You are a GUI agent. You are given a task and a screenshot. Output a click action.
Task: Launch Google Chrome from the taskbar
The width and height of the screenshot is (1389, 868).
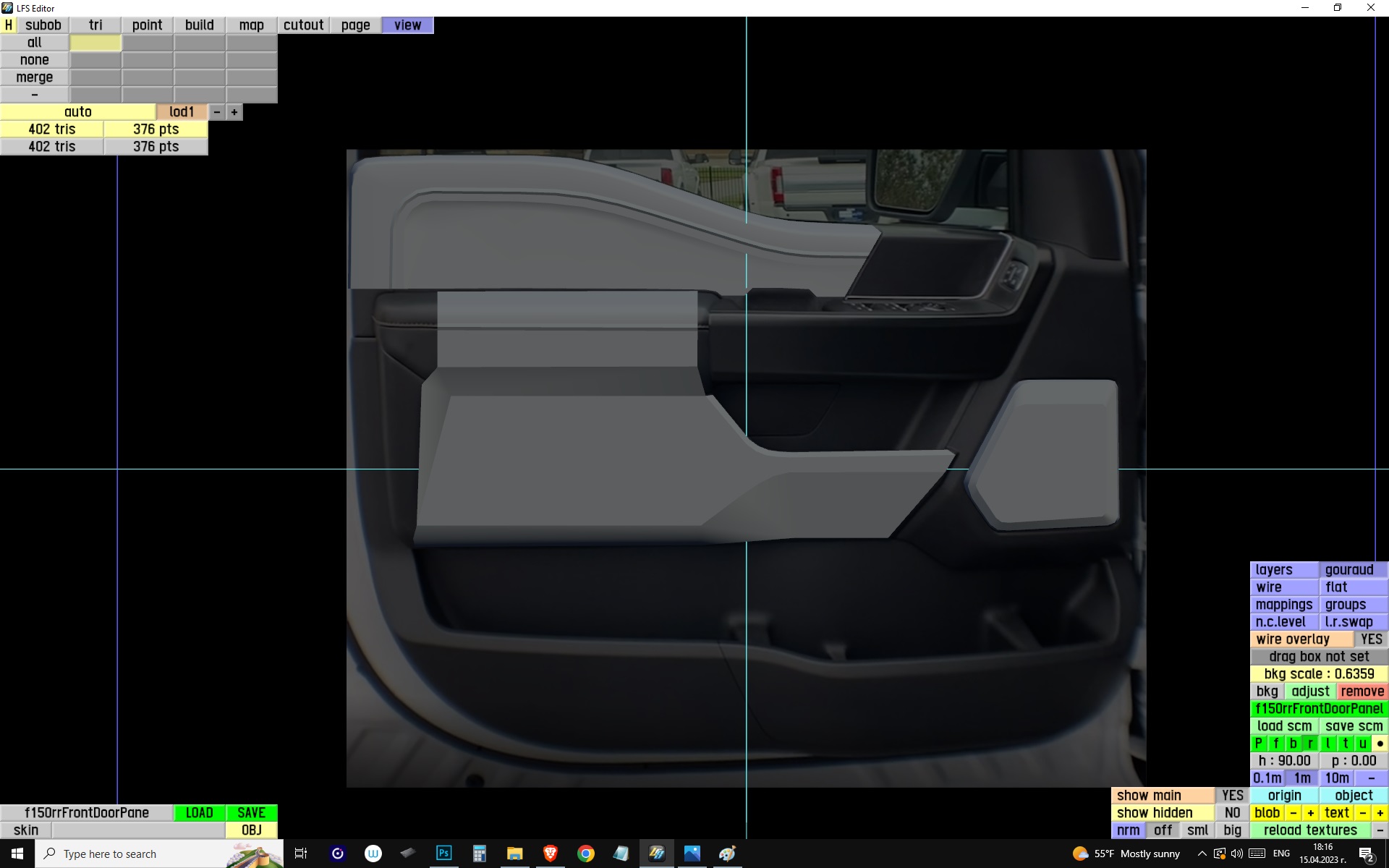[586, 854]
